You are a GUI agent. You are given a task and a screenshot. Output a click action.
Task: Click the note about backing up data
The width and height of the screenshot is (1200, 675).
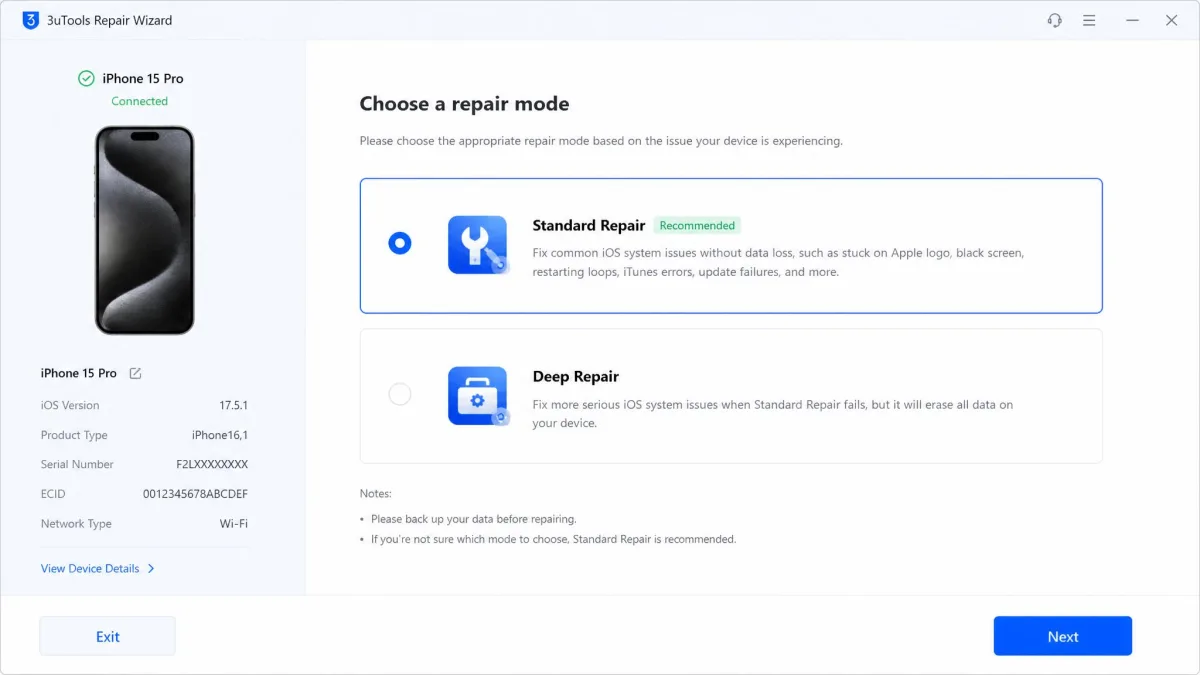[x=473, y=519]
